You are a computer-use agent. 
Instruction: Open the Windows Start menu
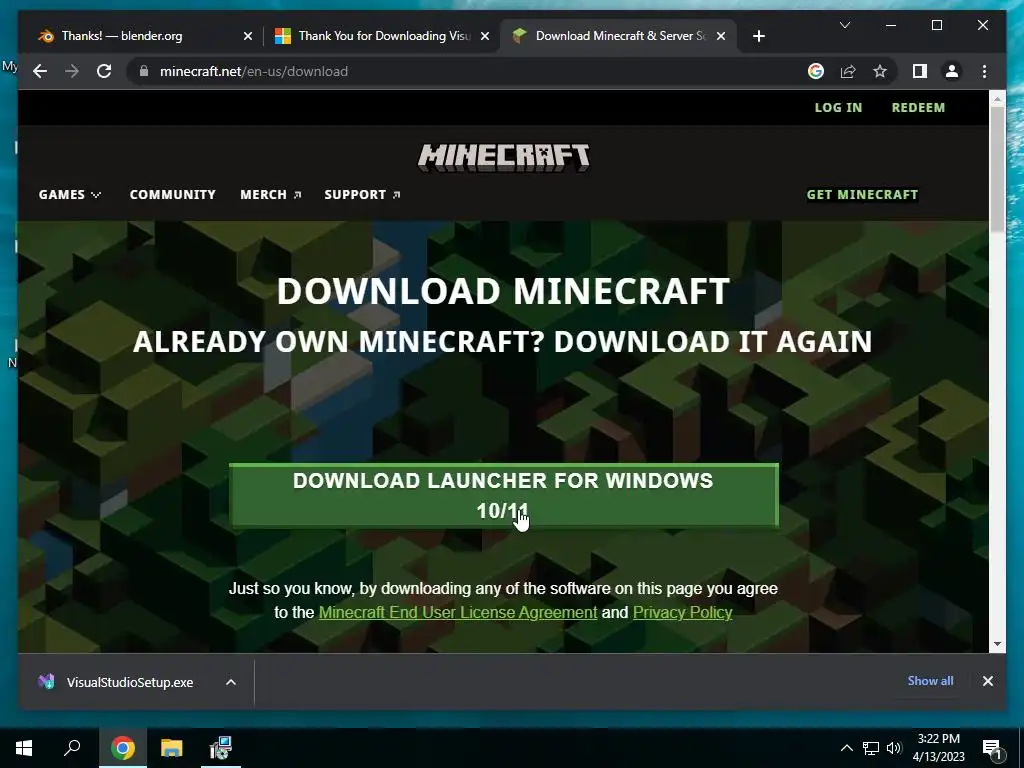(24, 748)
